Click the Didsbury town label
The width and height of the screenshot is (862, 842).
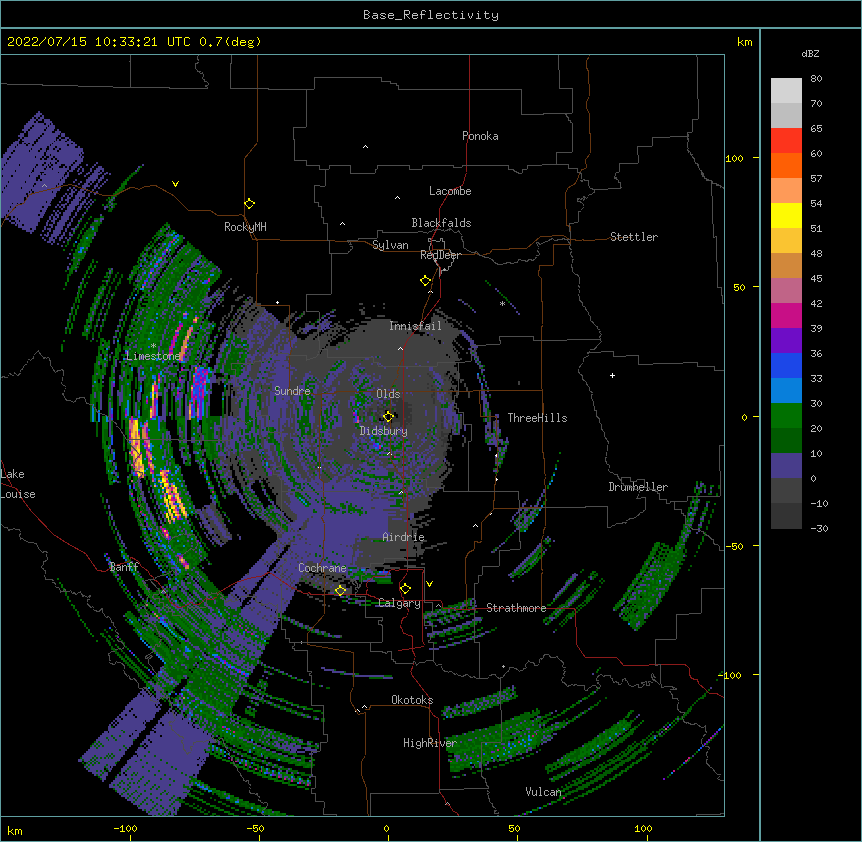click(x=384, y=431)
